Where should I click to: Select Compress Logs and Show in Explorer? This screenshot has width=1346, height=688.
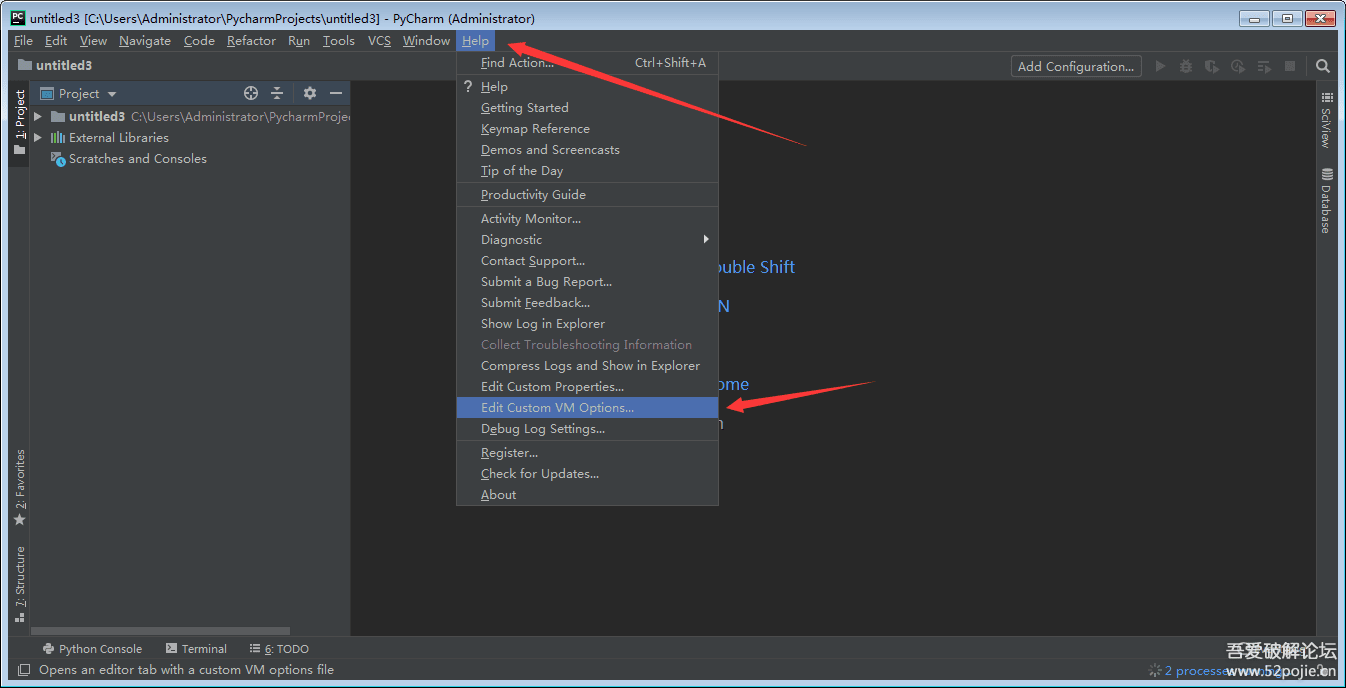point(587,366)
